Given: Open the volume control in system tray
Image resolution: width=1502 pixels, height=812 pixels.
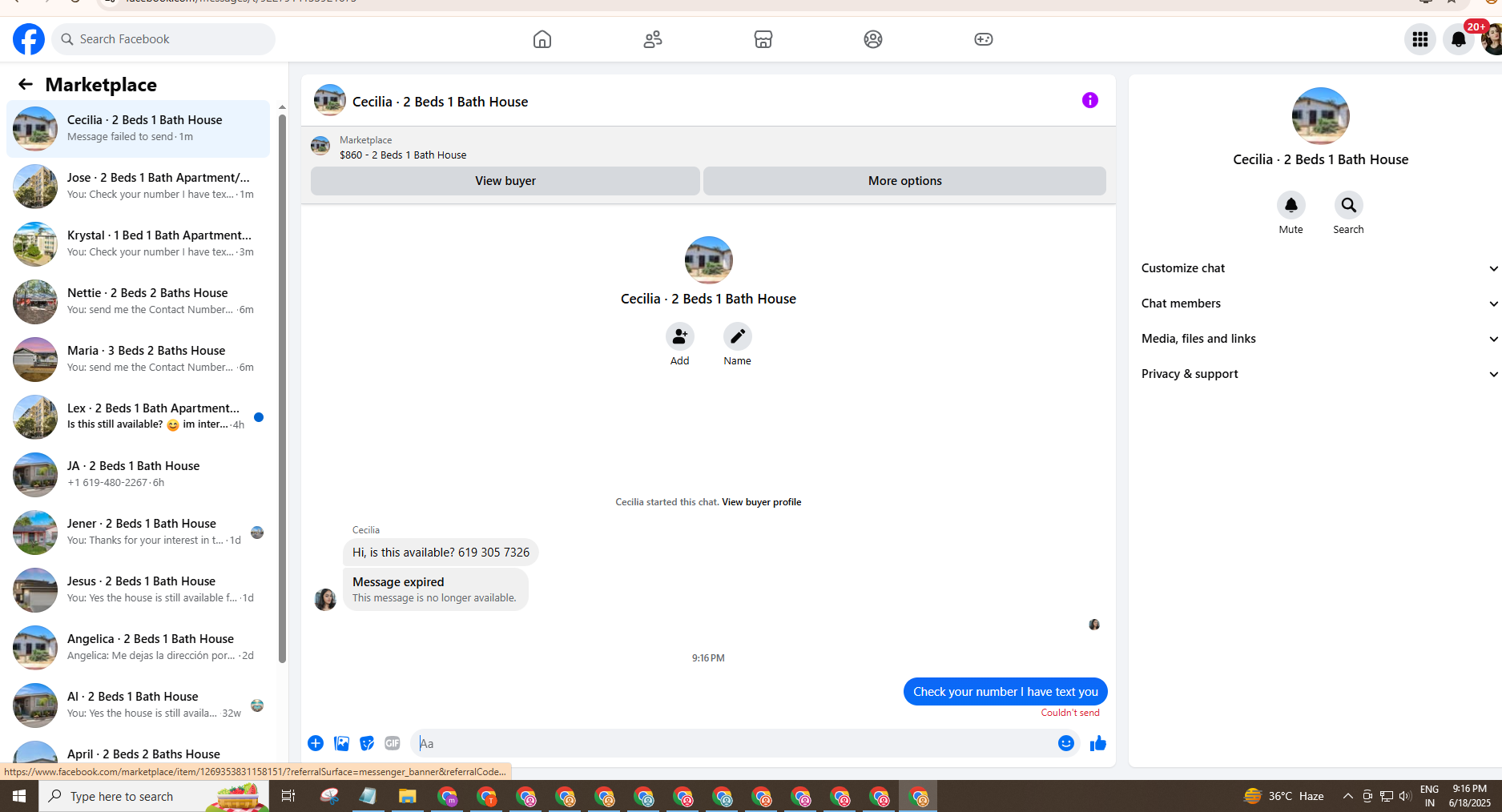Looking at the screenshot, I should [1405, 796].
